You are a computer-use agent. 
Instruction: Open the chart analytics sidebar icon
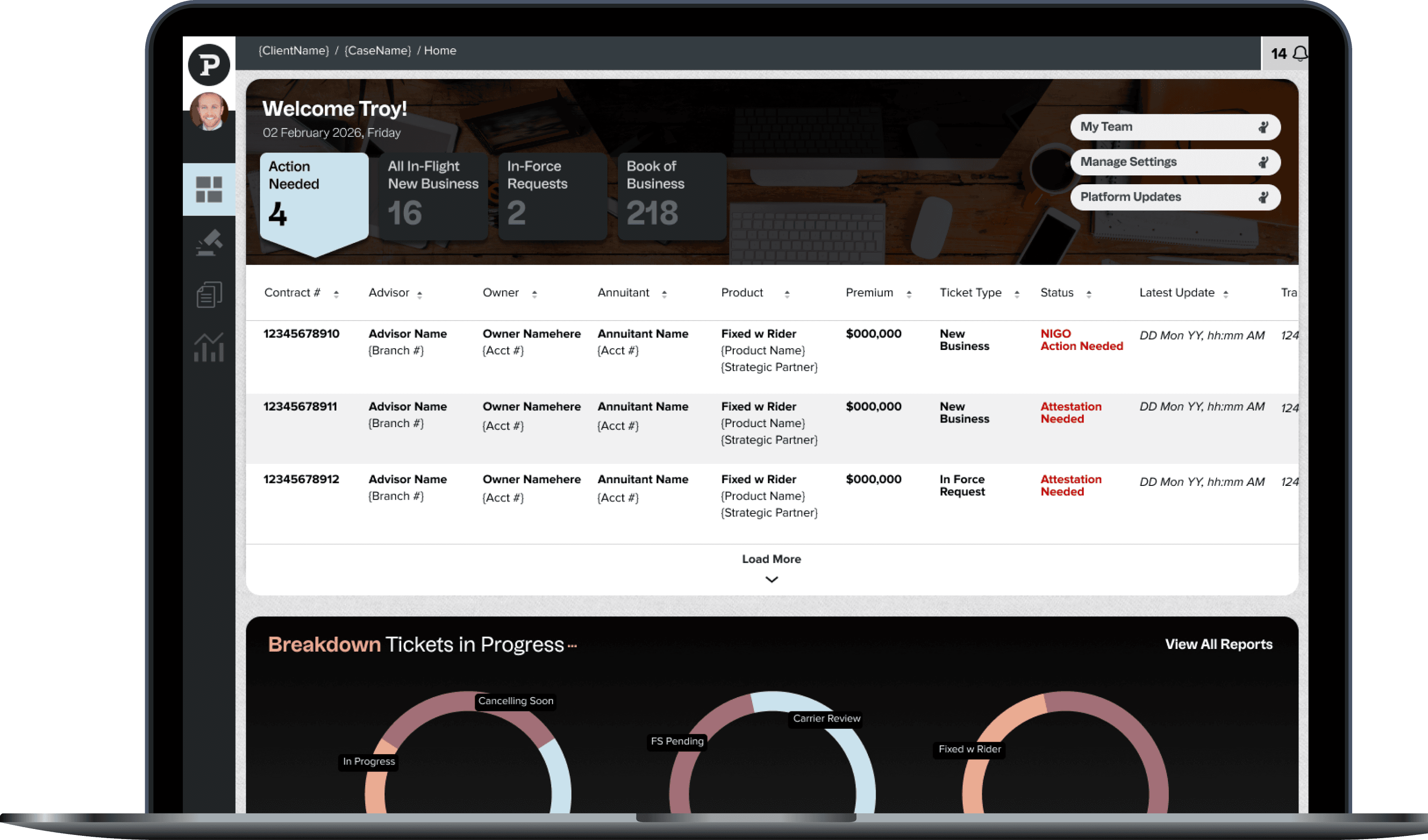point(209,347)
